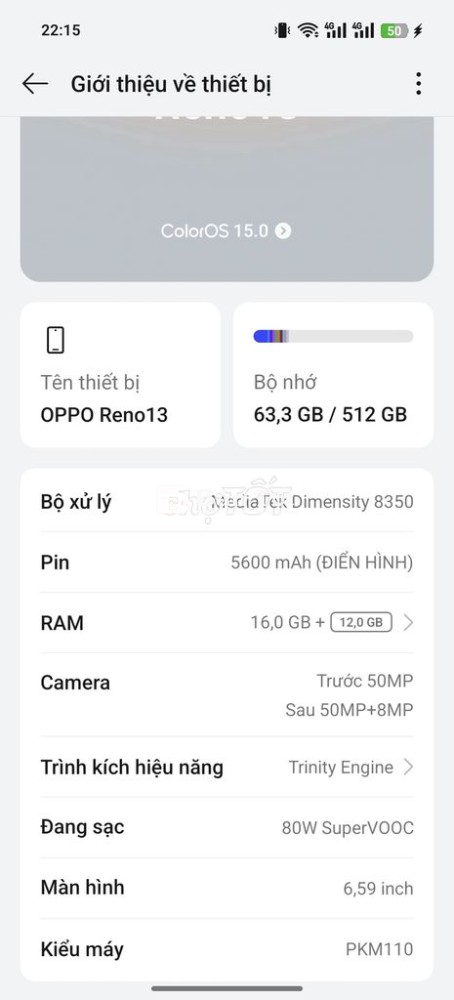Open the Tên thiết bị OPPO Reno13 card
Viewport: 454px width, 1000px height.
pyautogui.click(x=121, y=375)
